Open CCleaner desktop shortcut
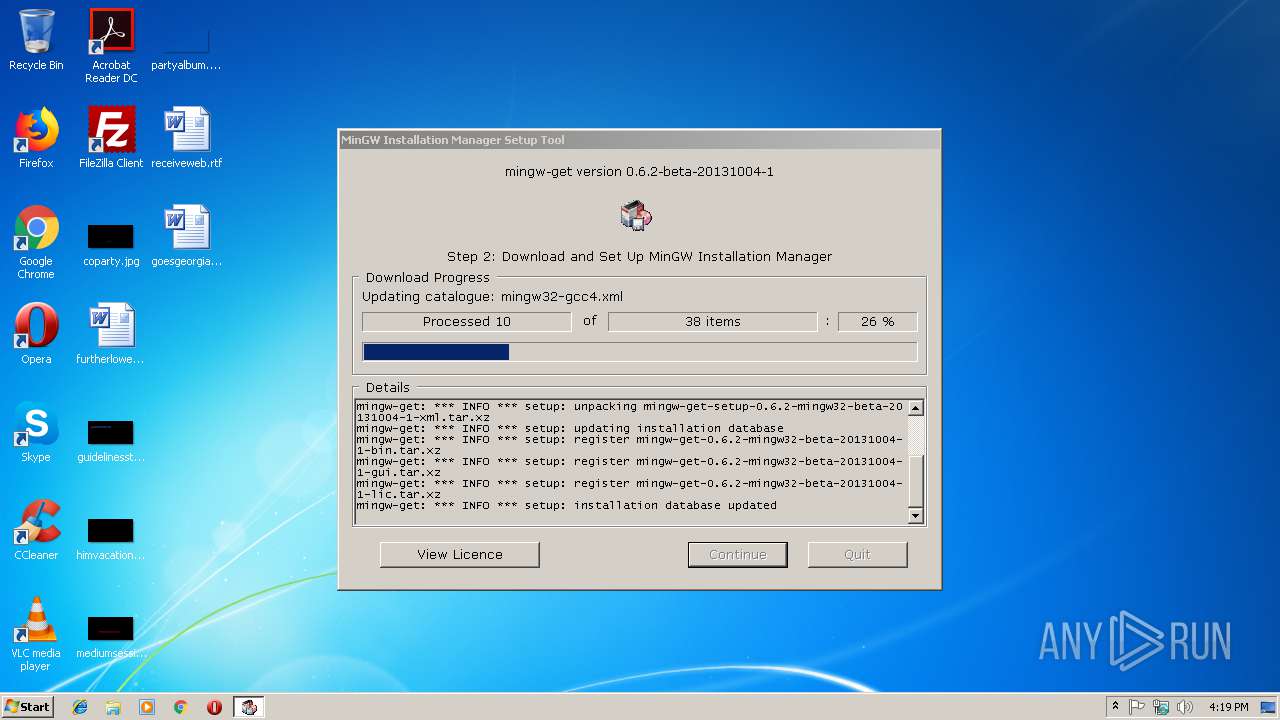The image size is (1280, 720). pos(36,530)
